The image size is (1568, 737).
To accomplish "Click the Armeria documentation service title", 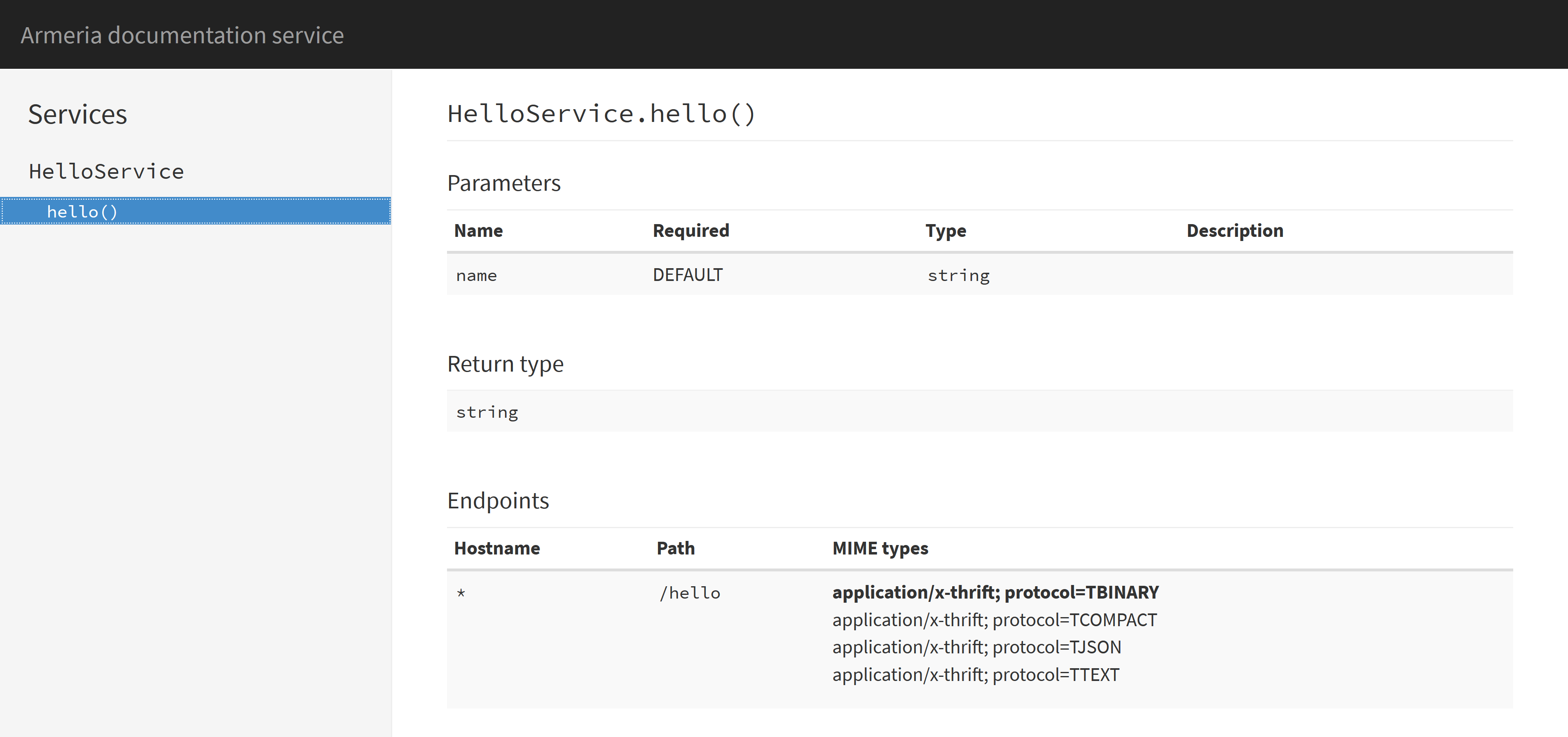I will [182, 35].
